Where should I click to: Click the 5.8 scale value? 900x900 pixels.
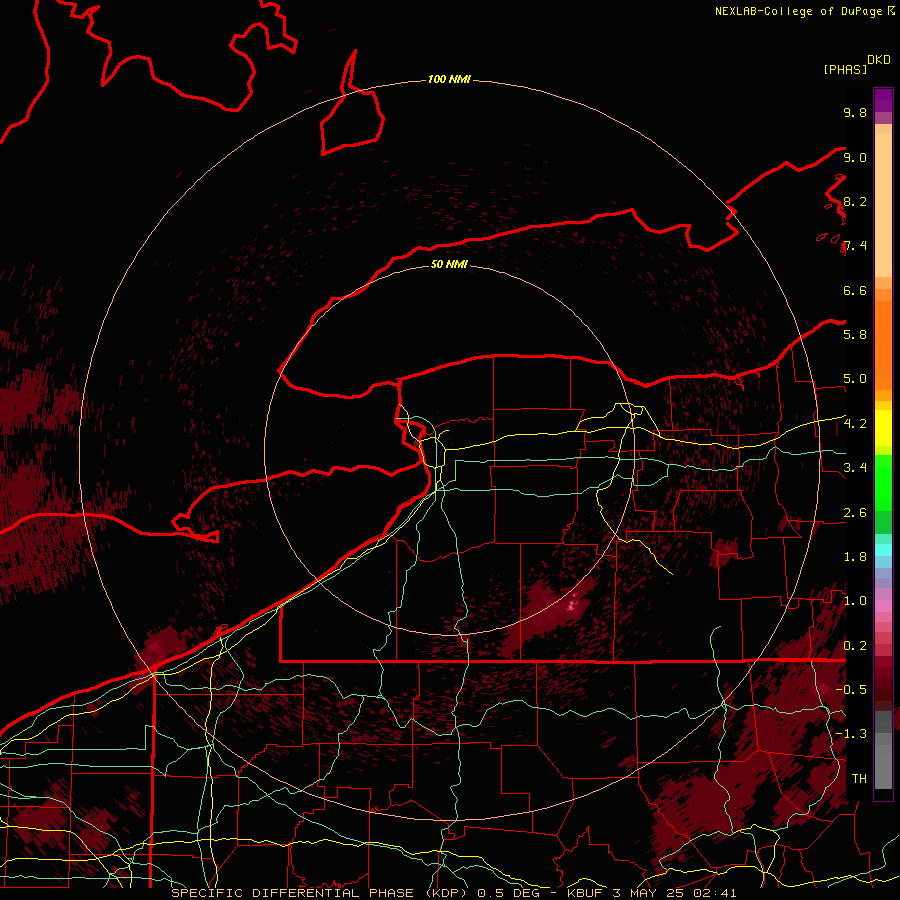pyautogui.click(x=855, y=335)
